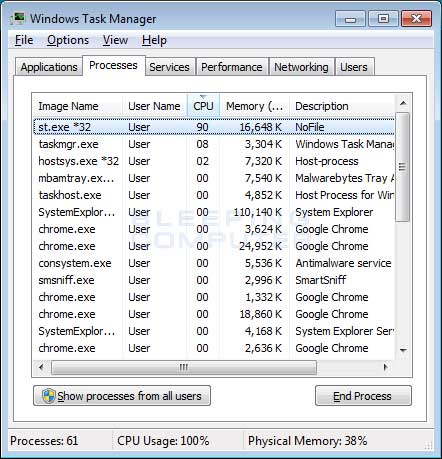The height and width of the screenshot is (459, 442).
Task: Open the Options menu
Action: [68, 40]
